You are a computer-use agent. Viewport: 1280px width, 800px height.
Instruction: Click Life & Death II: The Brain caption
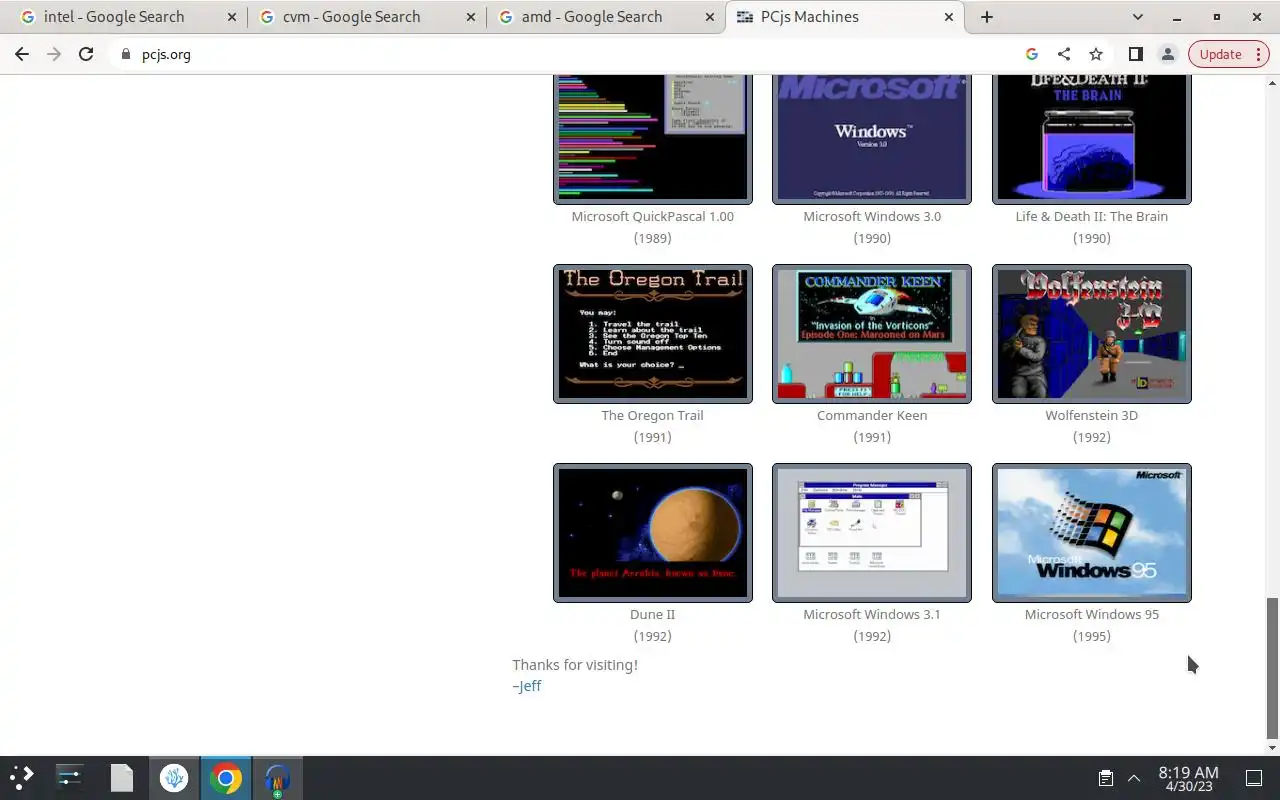click(1092, 216)
